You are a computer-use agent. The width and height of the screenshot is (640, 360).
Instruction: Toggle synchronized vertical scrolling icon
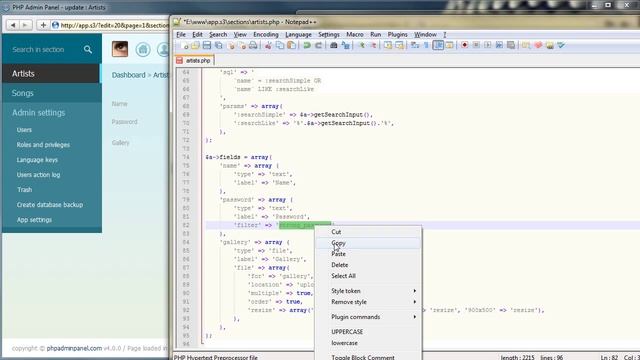pyautogui.click(x=388, y=45)
